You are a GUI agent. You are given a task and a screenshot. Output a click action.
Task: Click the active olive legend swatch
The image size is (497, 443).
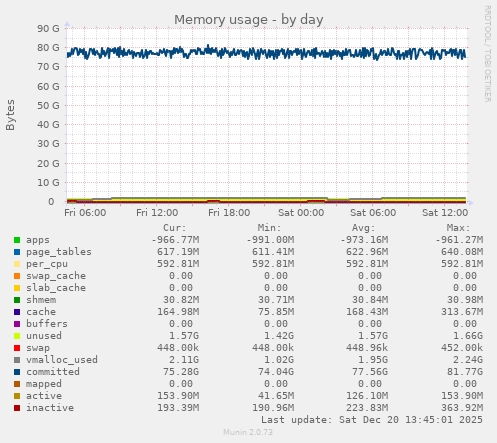click(x=17, y=396)
